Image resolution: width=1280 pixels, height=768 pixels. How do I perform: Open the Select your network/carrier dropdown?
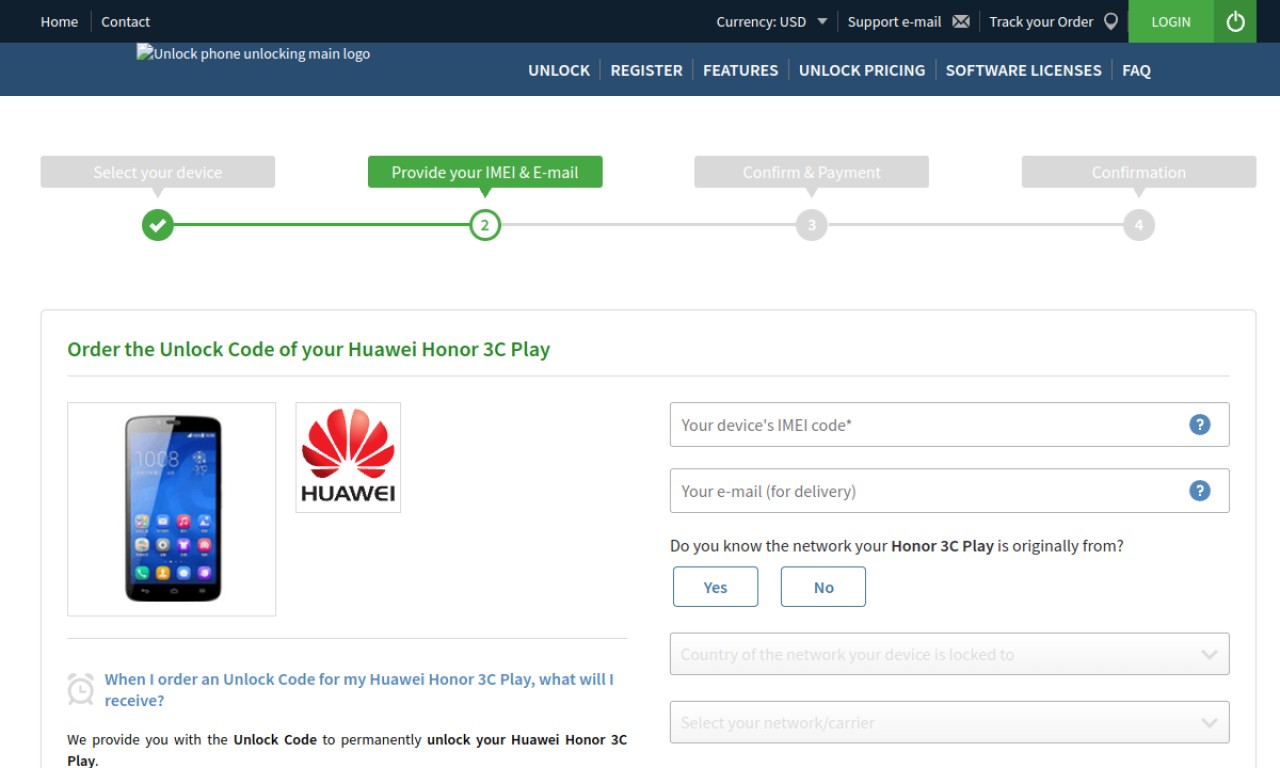(949, 722)
